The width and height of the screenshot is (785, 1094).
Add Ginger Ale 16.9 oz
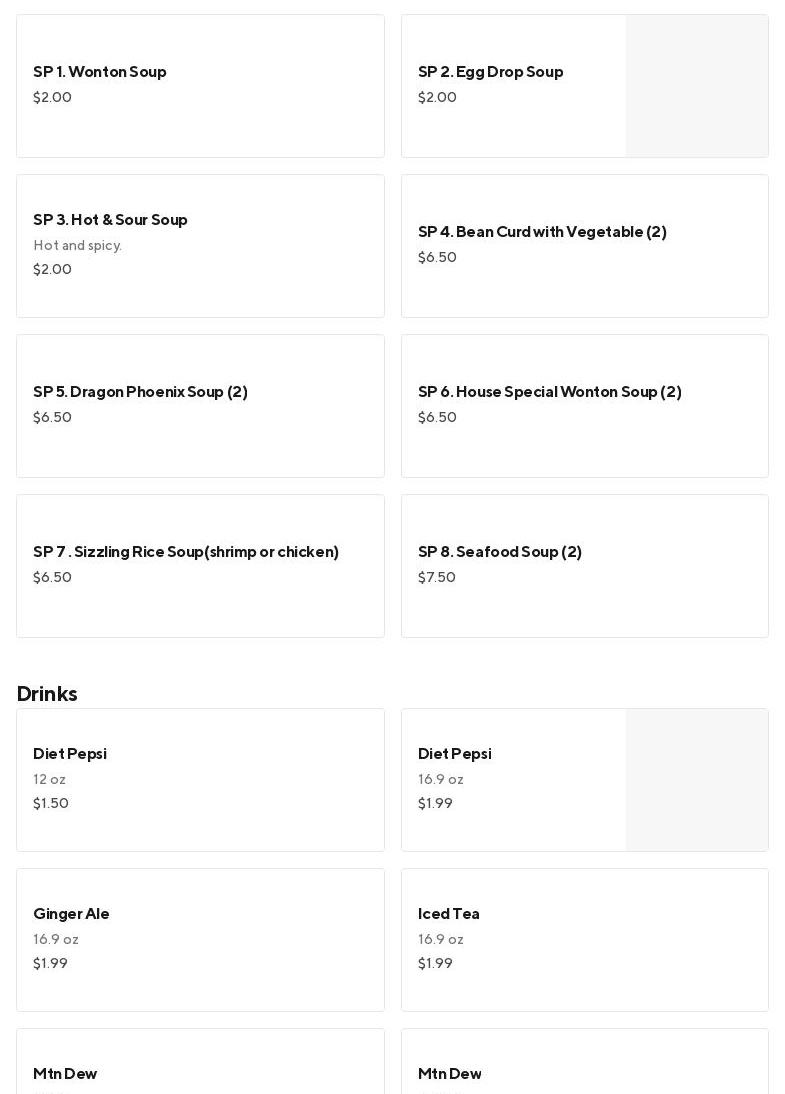[x=200, y=940]
